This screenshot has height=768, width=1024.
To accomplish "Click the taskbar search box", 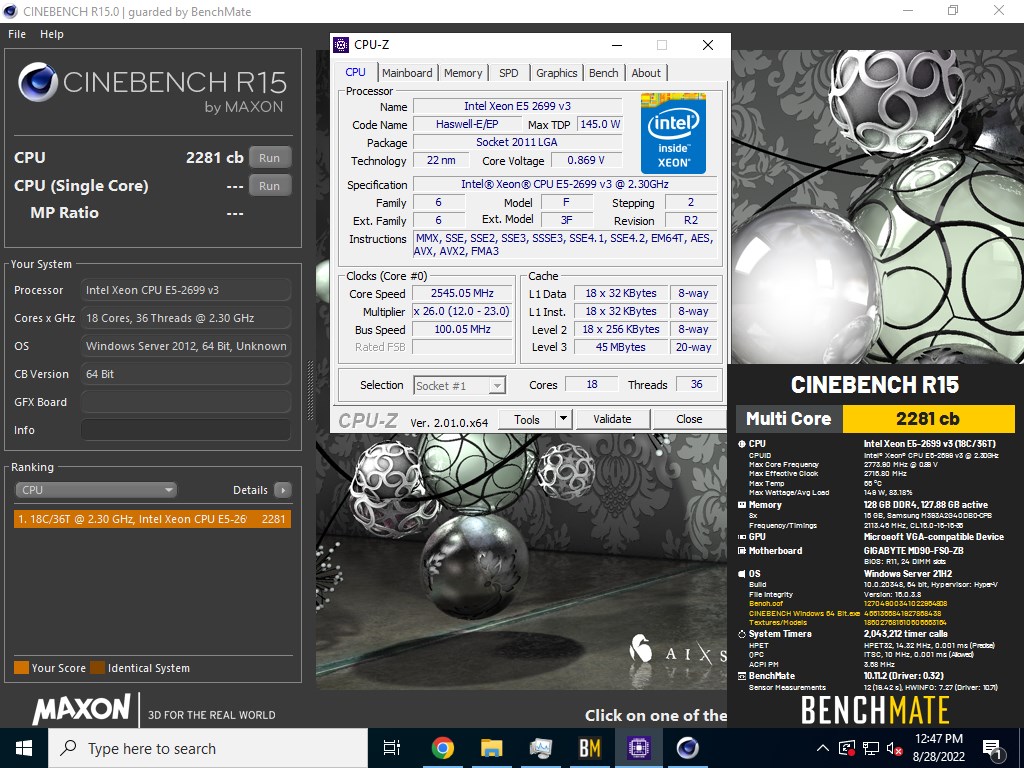I will pyautogui.click(x=208, y=748).
